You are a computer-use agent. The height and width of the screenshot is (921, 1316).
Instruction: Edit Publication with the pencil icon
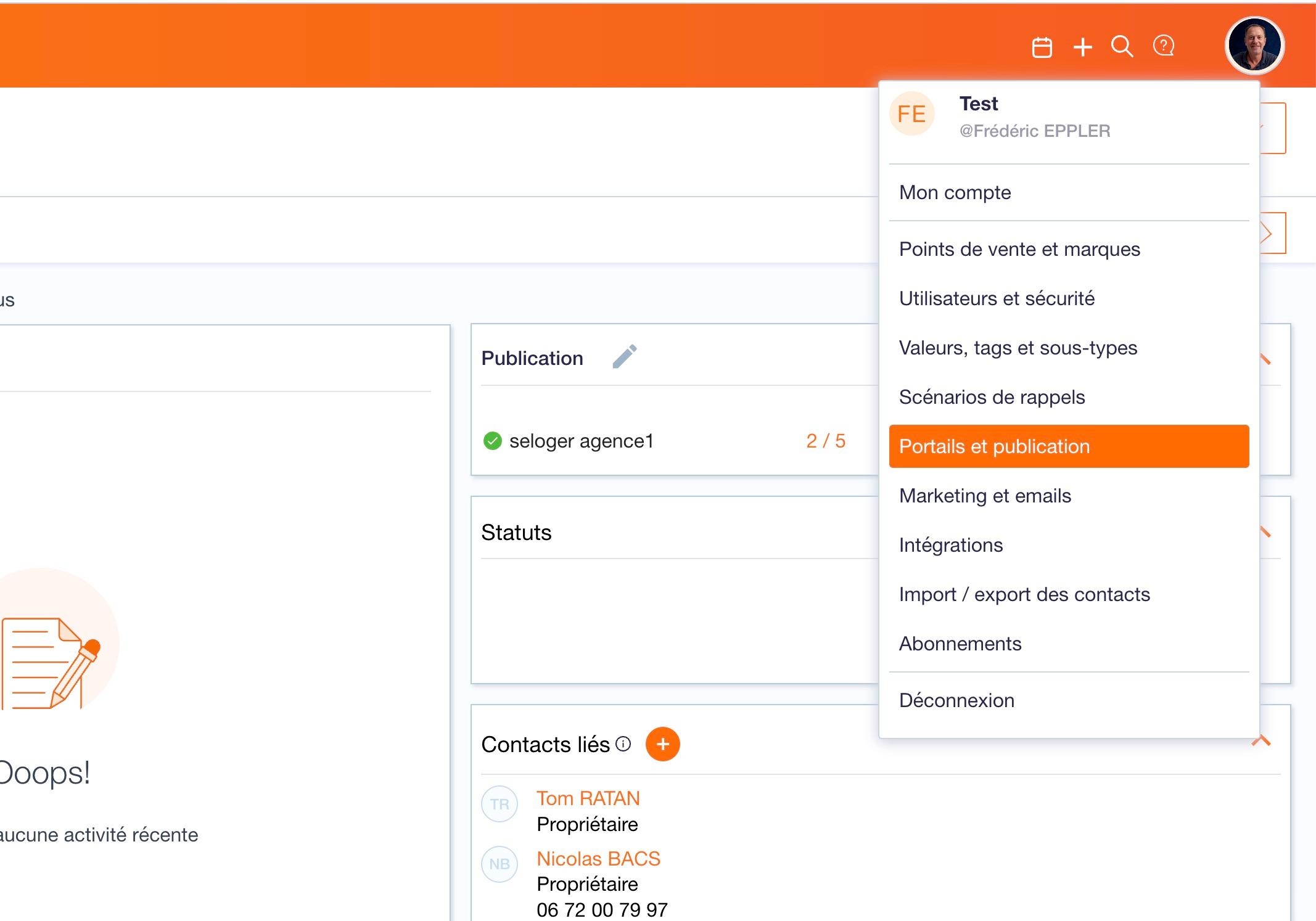[624, 357]
